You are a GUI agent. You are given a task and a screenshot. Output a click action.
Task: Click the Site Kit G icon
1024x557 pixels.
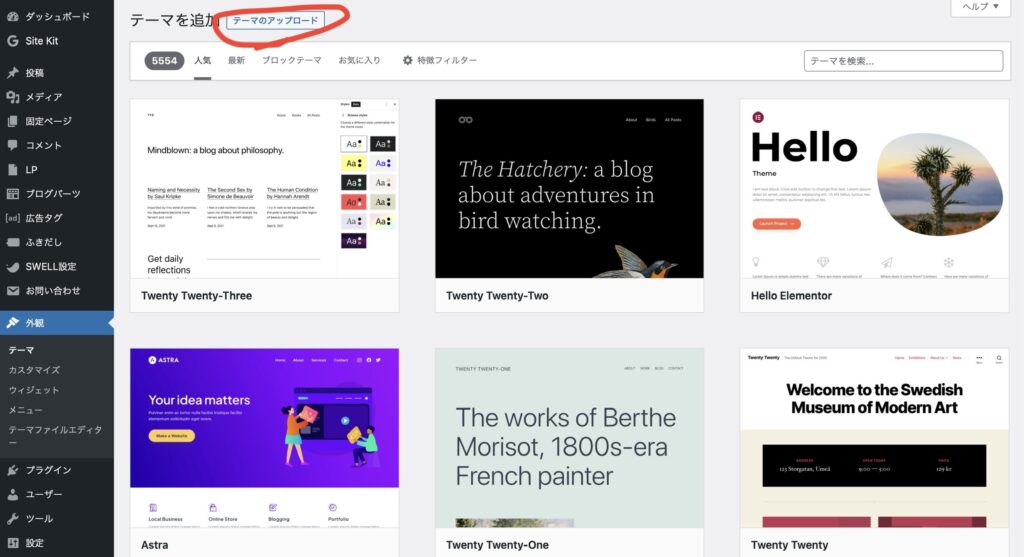click(x=12, y=40)
